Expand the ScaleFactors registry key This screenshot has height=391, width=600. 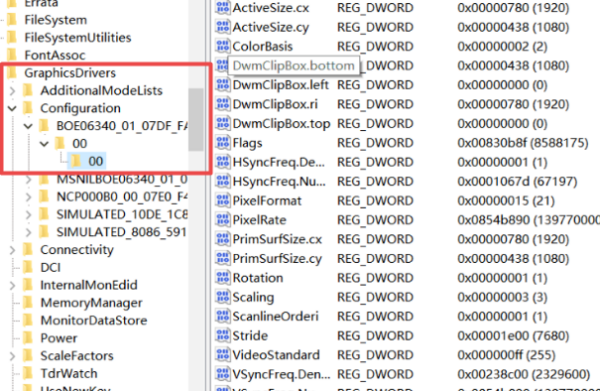click(12, 356)
